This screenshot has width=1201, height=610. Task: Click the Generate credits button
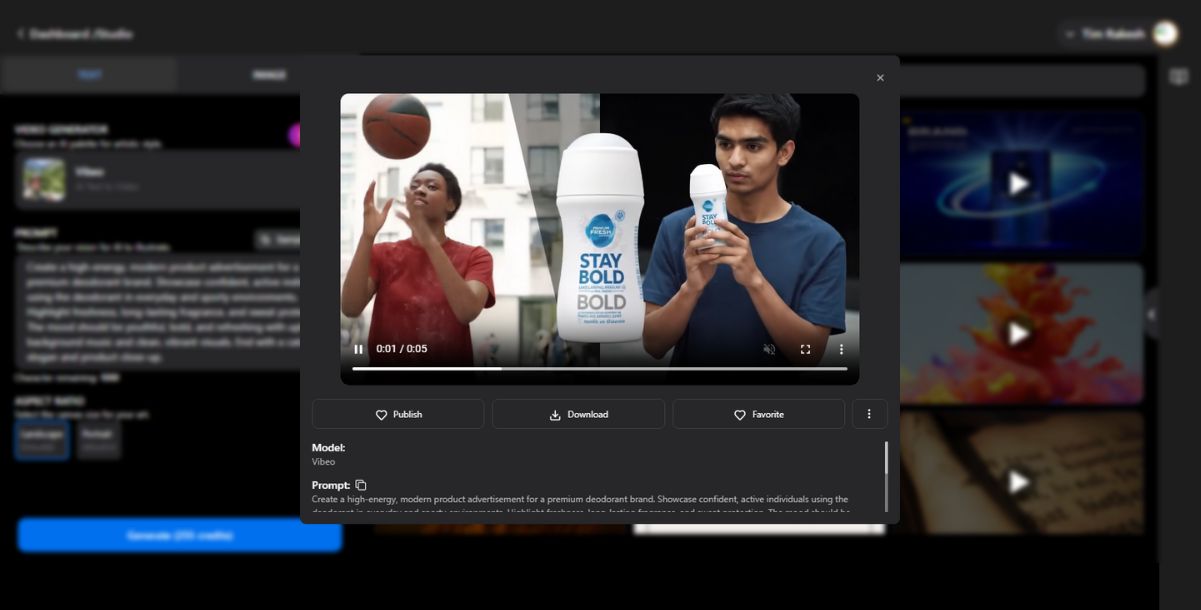click(x=180, y=535)
